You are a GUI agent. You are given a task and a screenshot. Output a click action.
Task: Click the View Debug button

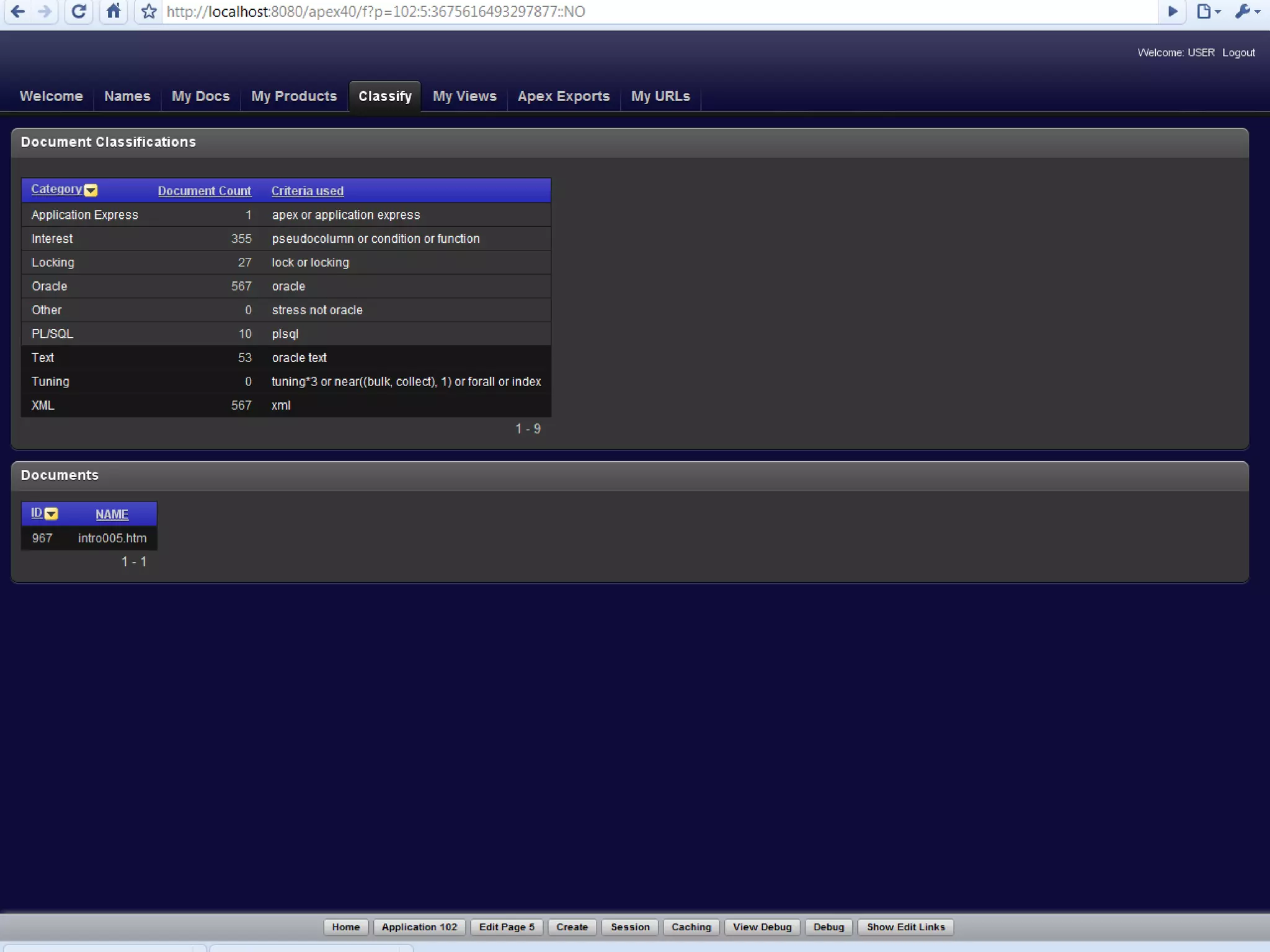[x=762, y=927]
